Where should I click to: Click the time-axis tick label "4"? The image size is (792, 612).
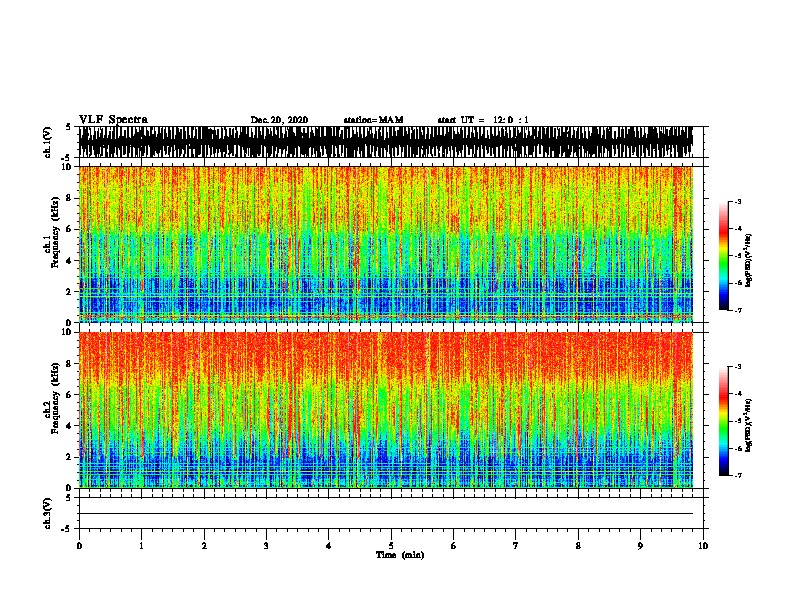point(329,546)
